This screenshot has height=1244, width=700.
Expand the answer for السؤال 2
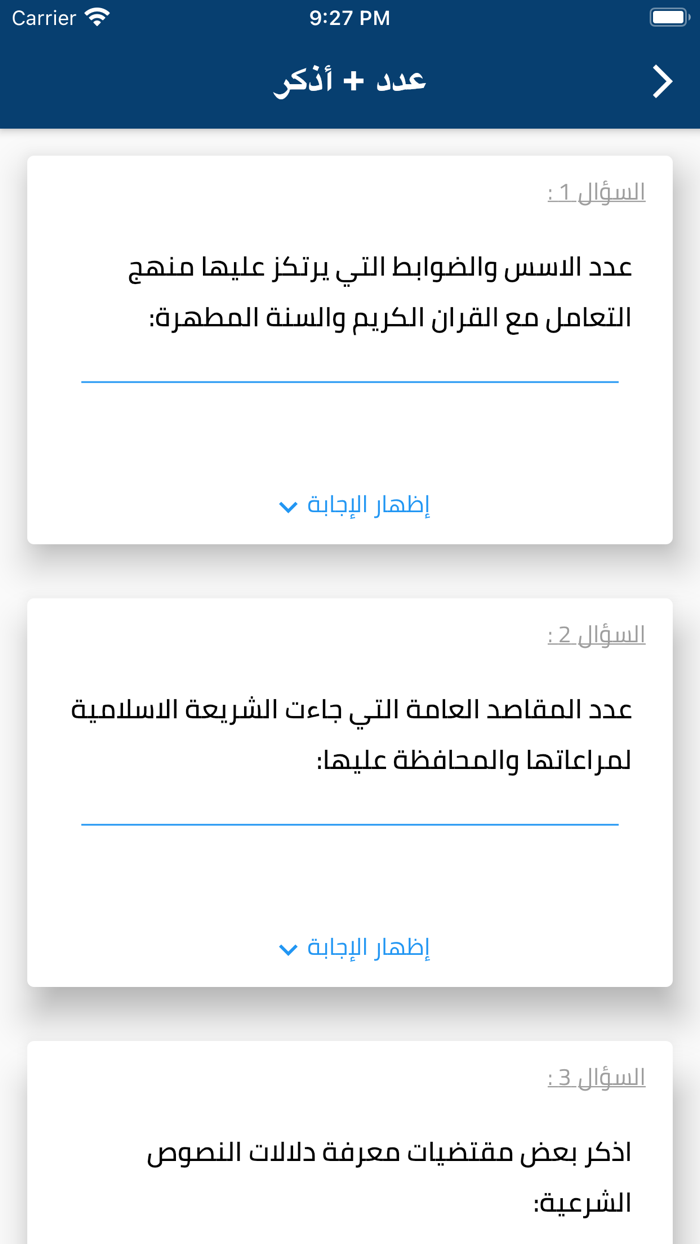tap(356, 947)
